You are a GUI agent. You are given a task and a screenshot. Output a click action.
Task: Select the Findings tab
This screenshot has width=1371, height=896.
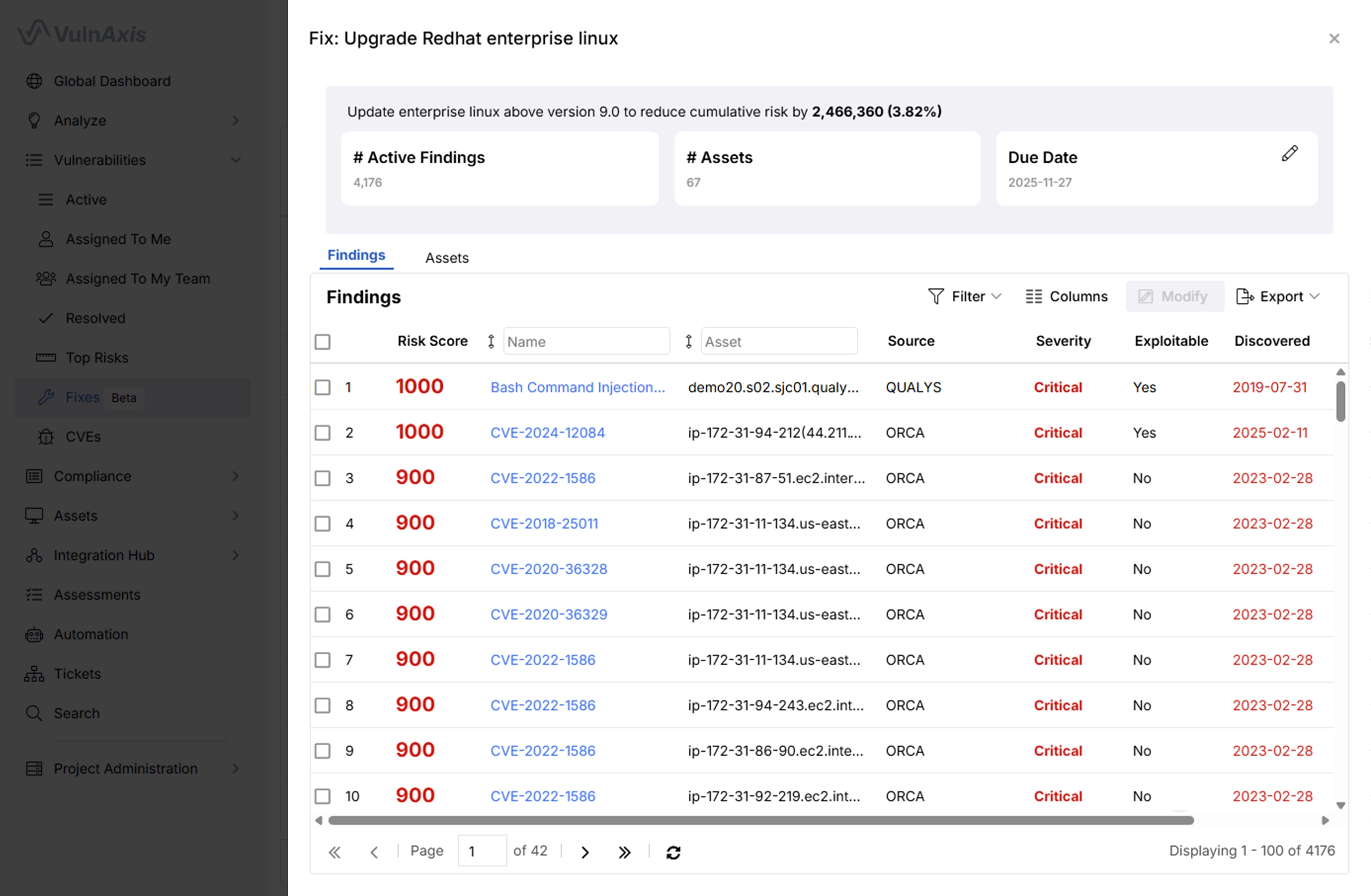click(x=356, y=255)
